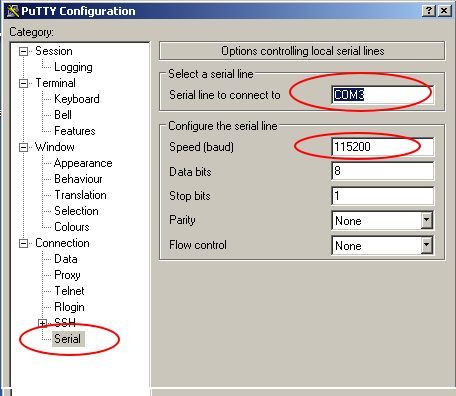
Task: Click the 'Stop bits' label
Action: (x=190, y=196)
